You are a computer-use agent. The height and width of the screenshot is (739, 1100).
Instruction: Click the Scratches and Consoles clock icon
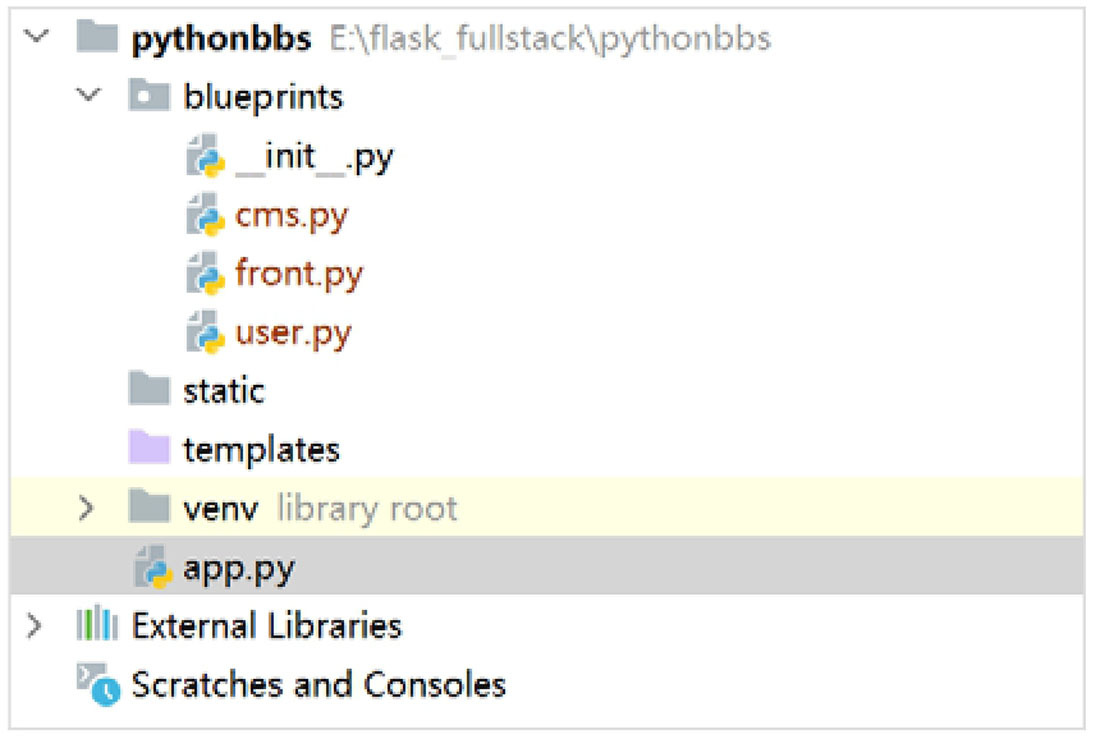pos(98,684)
